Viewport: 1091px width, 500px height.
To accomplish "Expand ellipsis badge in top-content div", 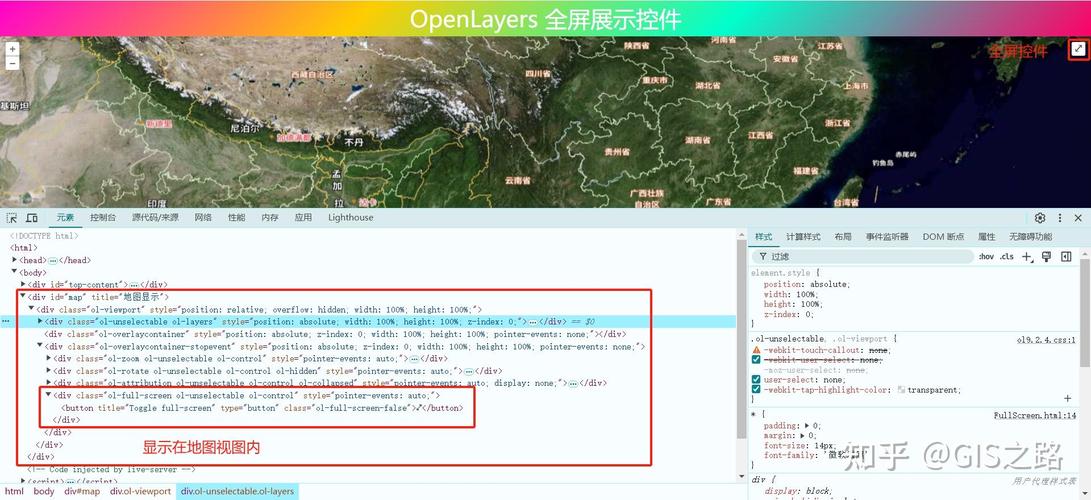I will (x=134, y=284).
